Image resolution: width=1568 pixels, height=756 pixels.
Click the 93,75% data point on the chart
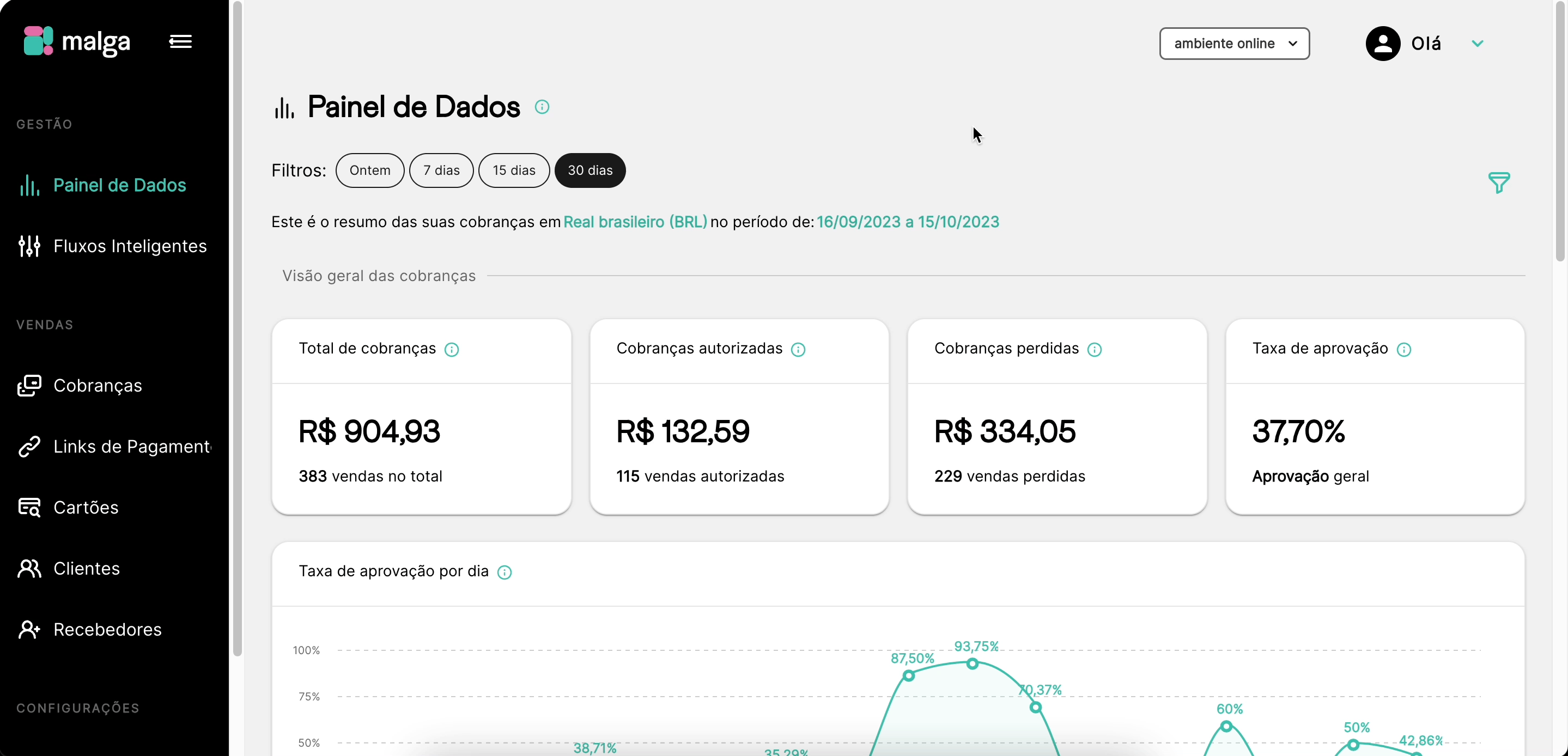[x=973, y=663]
